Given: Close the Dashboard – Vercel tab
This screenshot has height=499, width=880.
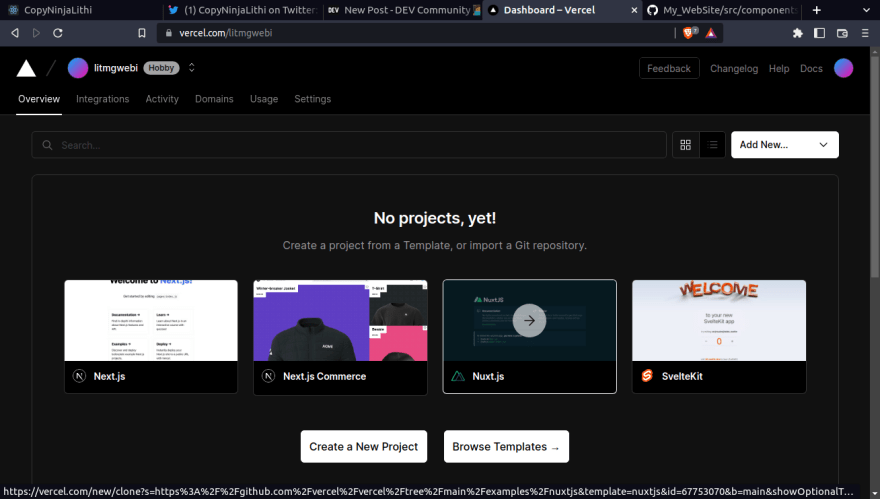Looking at the screenshot, I should [634, 10].
